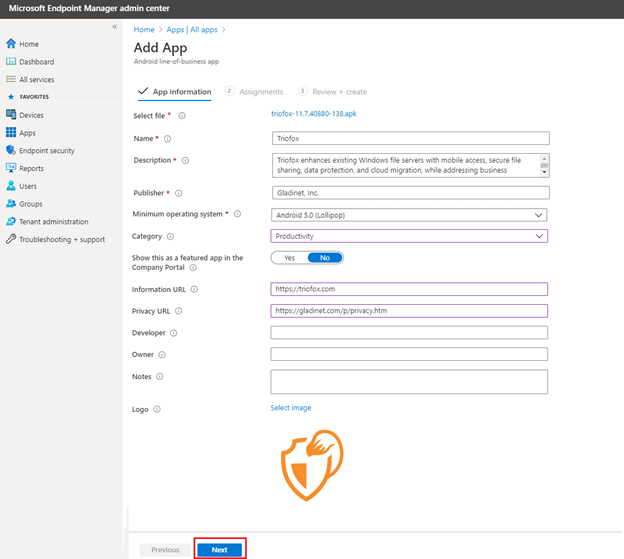Screen dimensions: 624x559
Task: Open Dashboard label in sidebar menu
Action: click(x=37, y=62)
